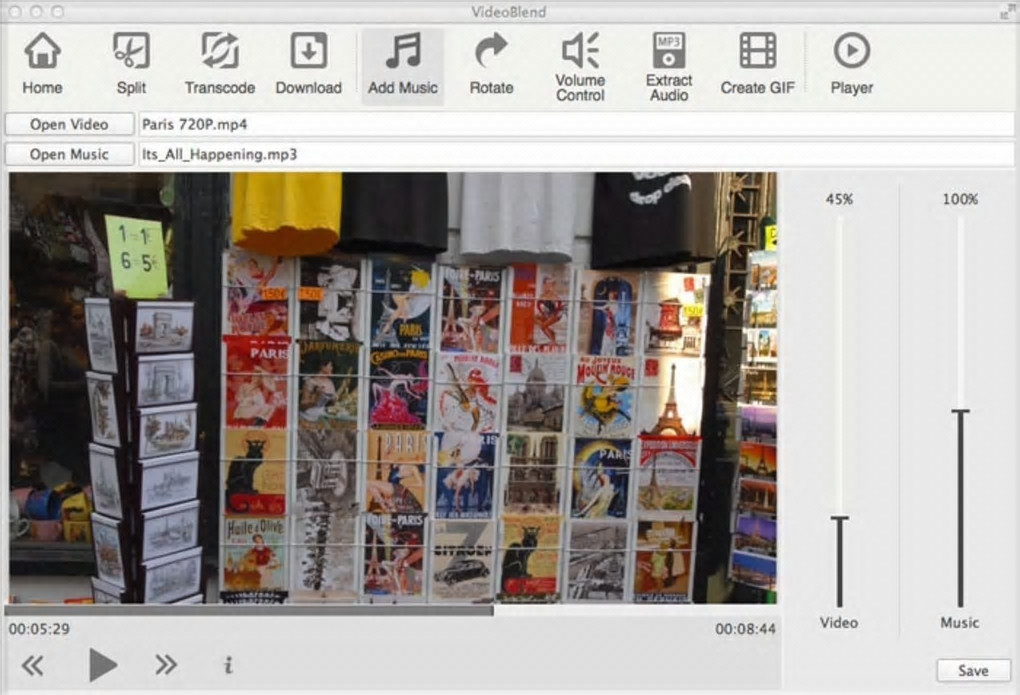Open the Rotate tool
Image resolution: width=1020 pixels, height=695 pixels.
tap(491, 63)
